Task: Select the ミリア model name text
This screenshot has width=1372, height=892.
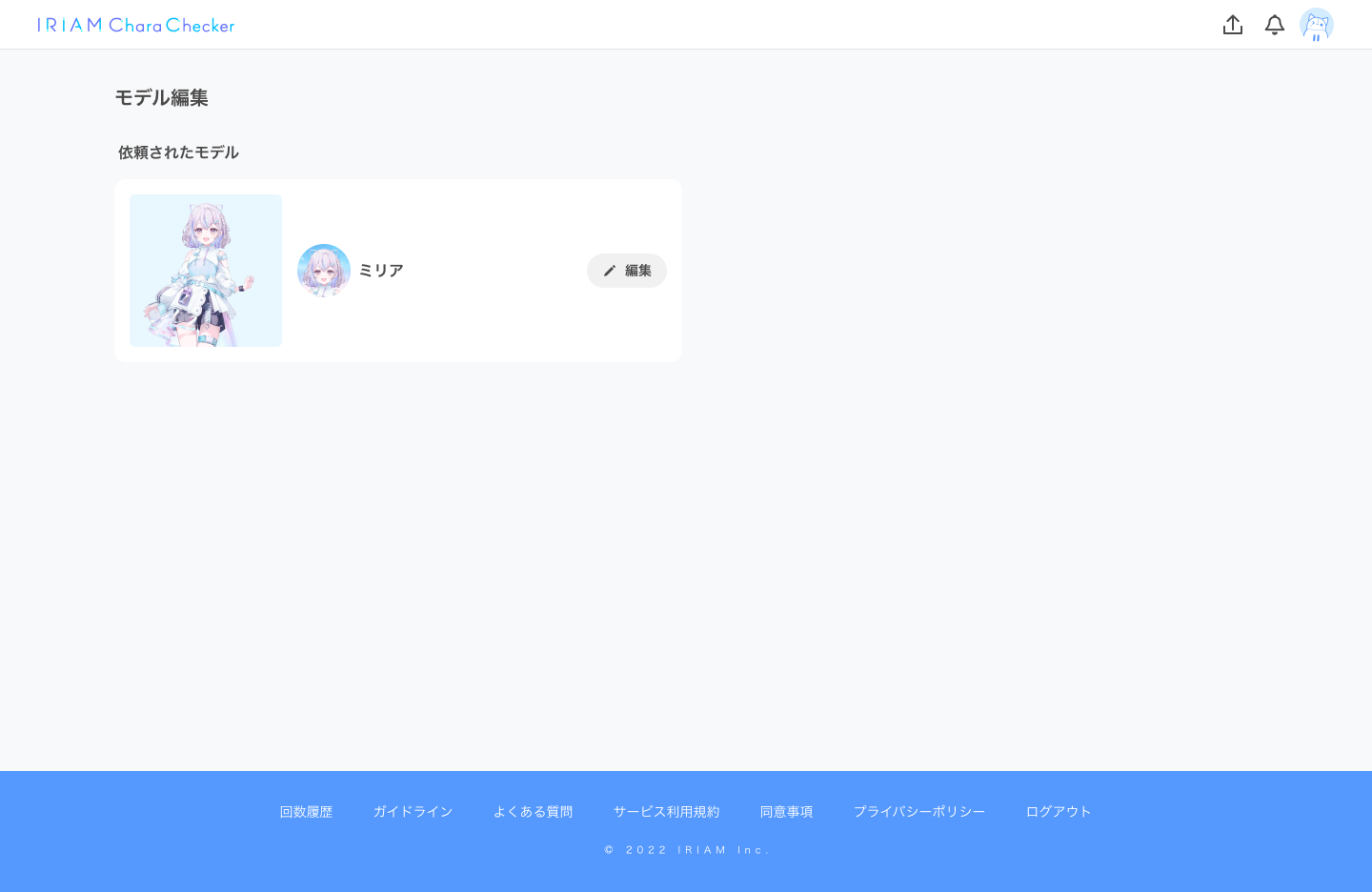Action: [x=381, y=271]
